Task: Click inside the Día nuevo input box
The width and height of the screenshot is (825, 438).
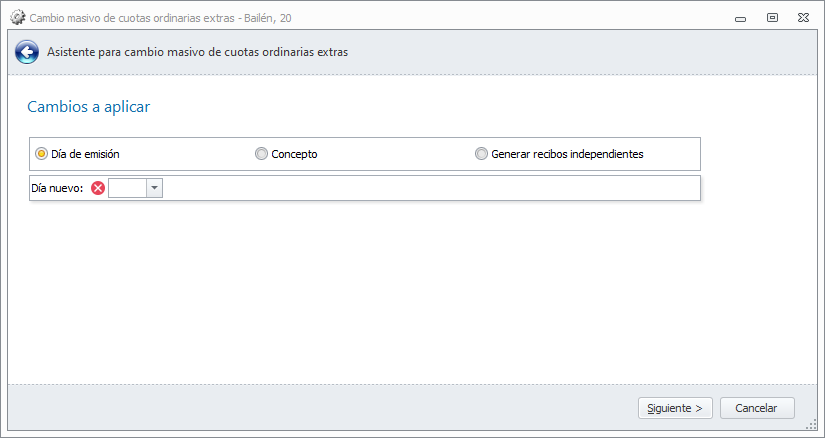Action: (x=127, y=188)
